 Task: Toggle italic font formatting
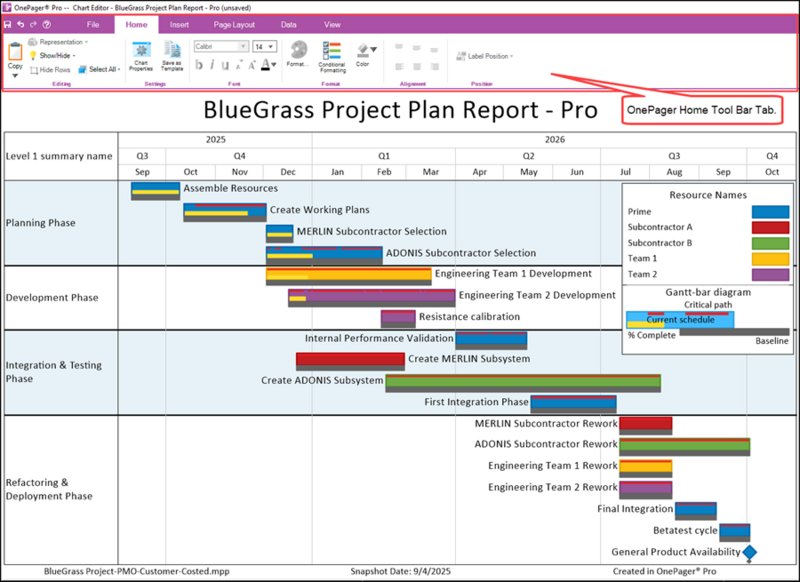pyautogui.click(x=212, y=65)
